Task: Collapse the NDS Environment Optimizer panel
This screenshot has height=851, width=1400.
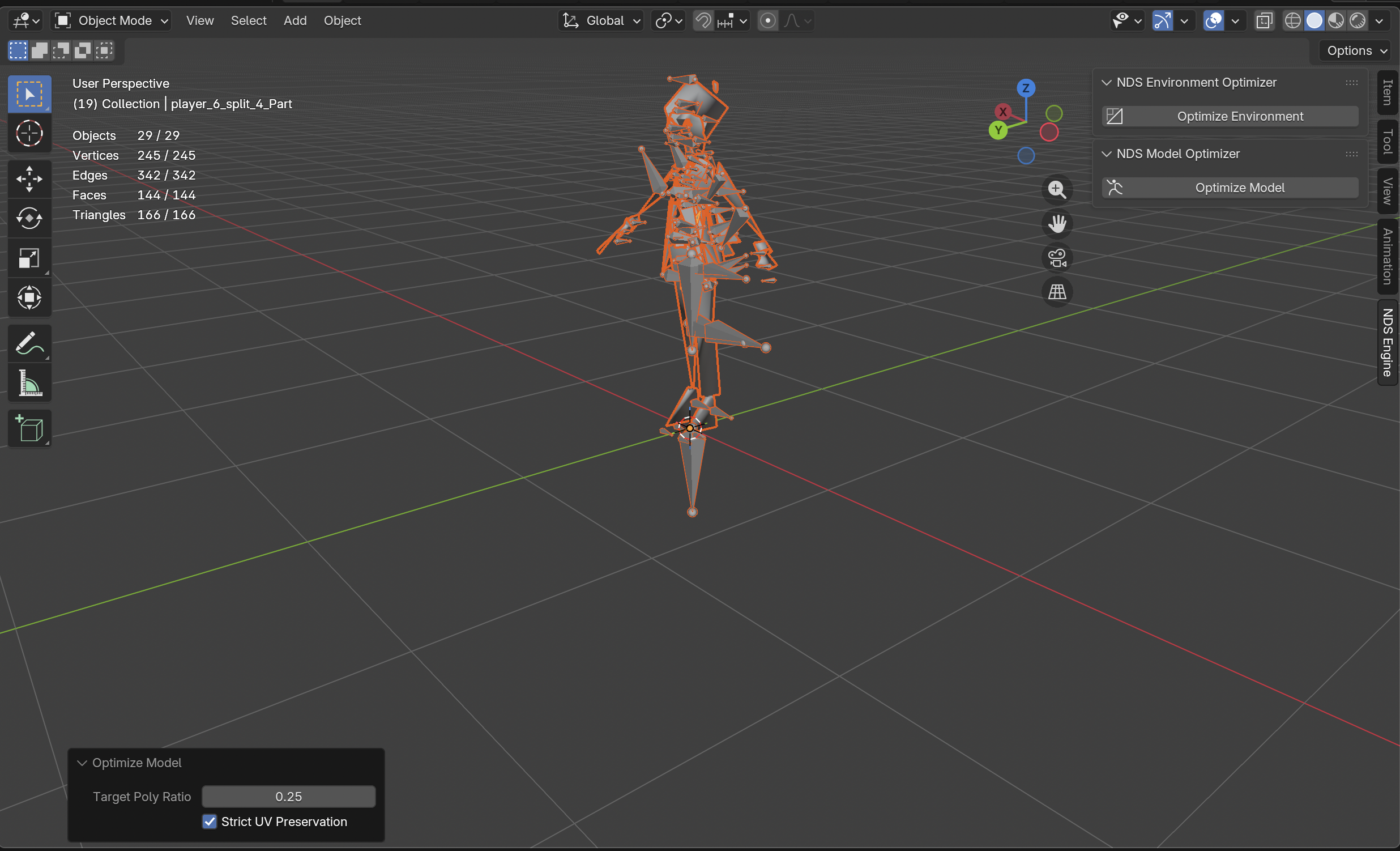Action: click(1106, 82)
